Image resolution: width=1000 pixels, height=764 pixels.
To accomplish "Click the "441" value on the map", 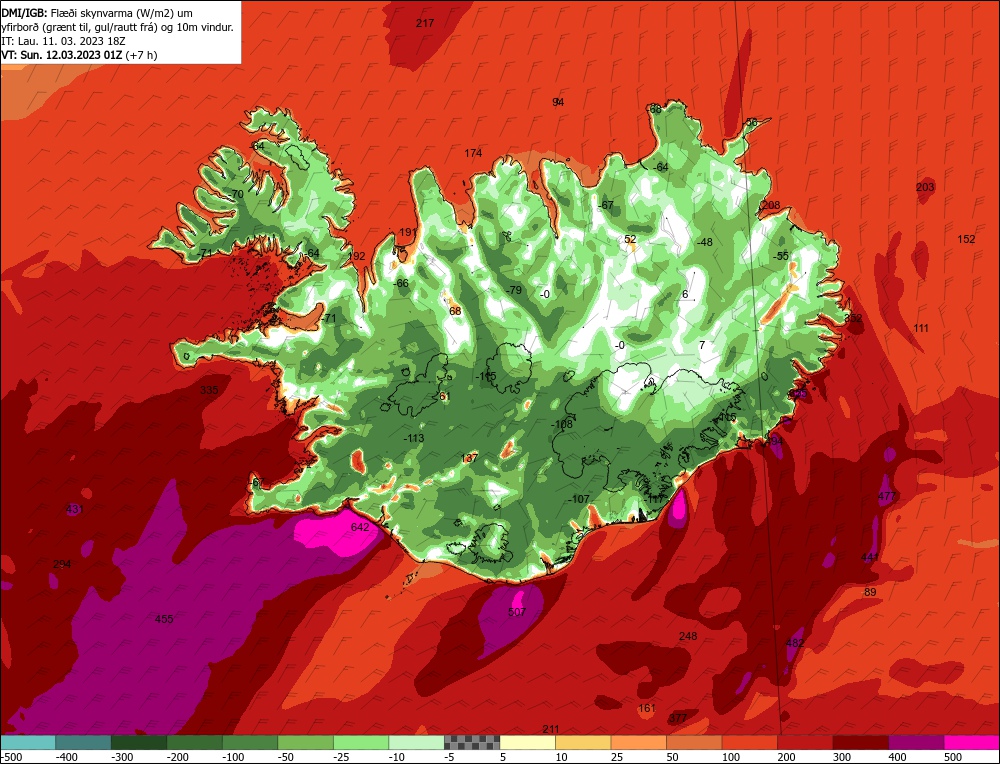I will point(870,557).
